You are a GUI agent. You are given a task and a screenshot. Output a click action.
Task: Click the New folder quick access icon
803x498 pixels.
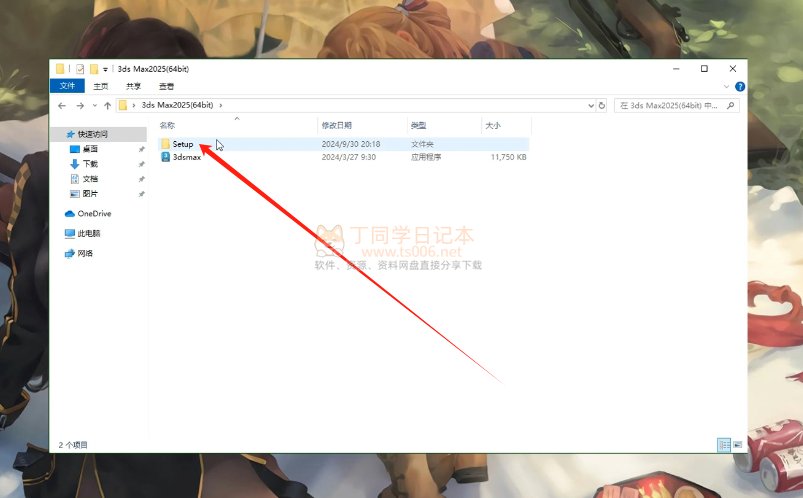[94, 69]
